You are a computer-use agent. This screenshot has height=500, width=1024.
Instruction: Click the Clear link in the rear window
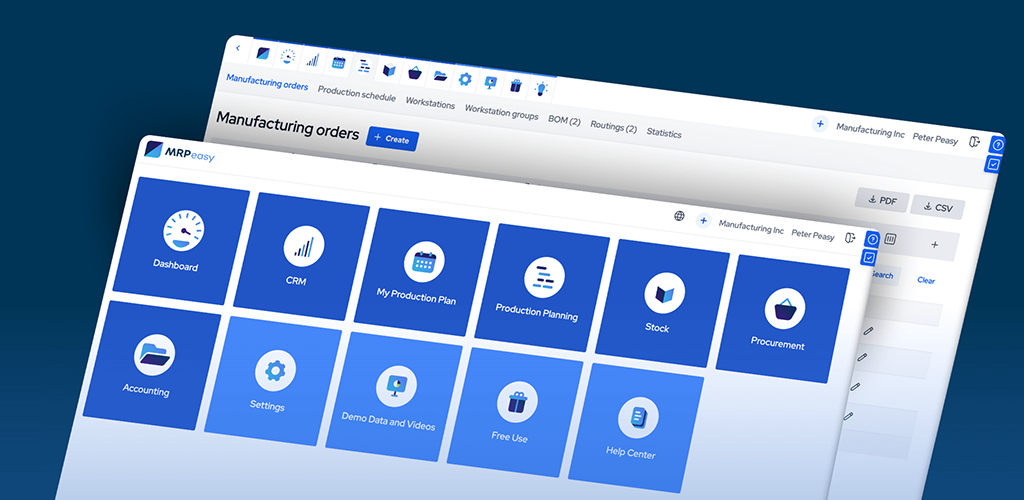tap(925, 281)
